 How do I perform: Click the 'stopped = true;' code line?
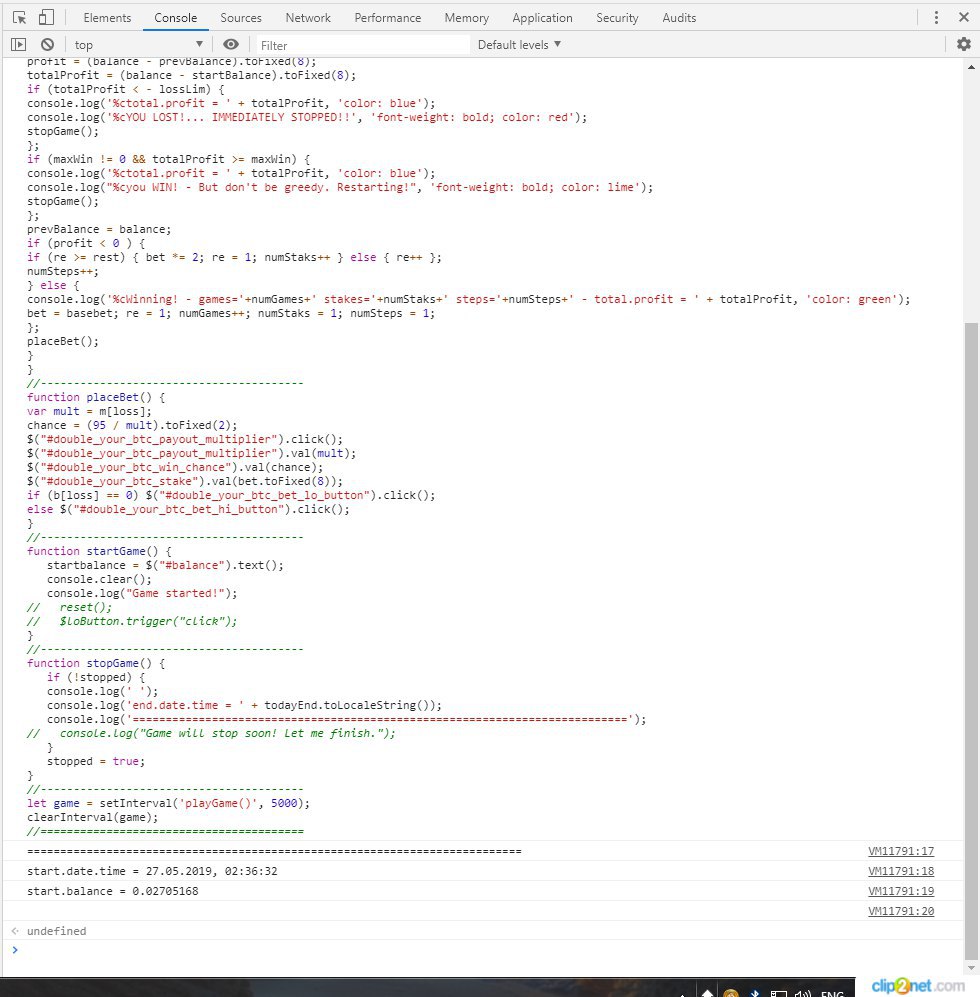tap(96, 761)
